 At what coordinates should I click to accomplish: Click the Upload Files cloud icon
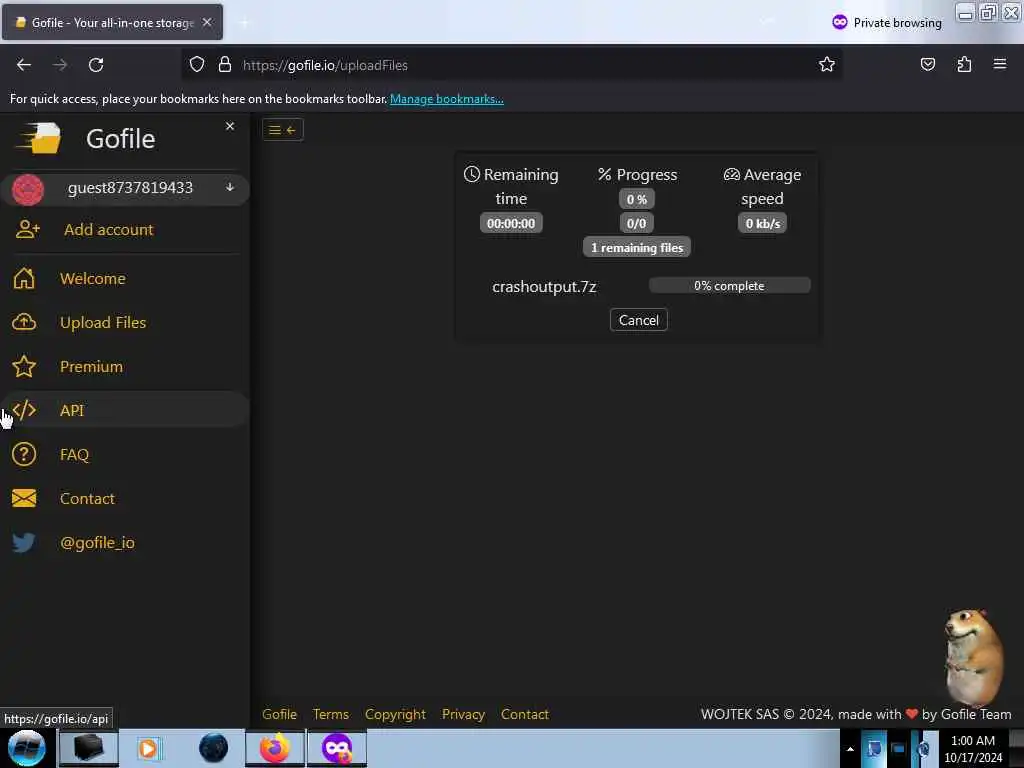click(x=24, y=322)
